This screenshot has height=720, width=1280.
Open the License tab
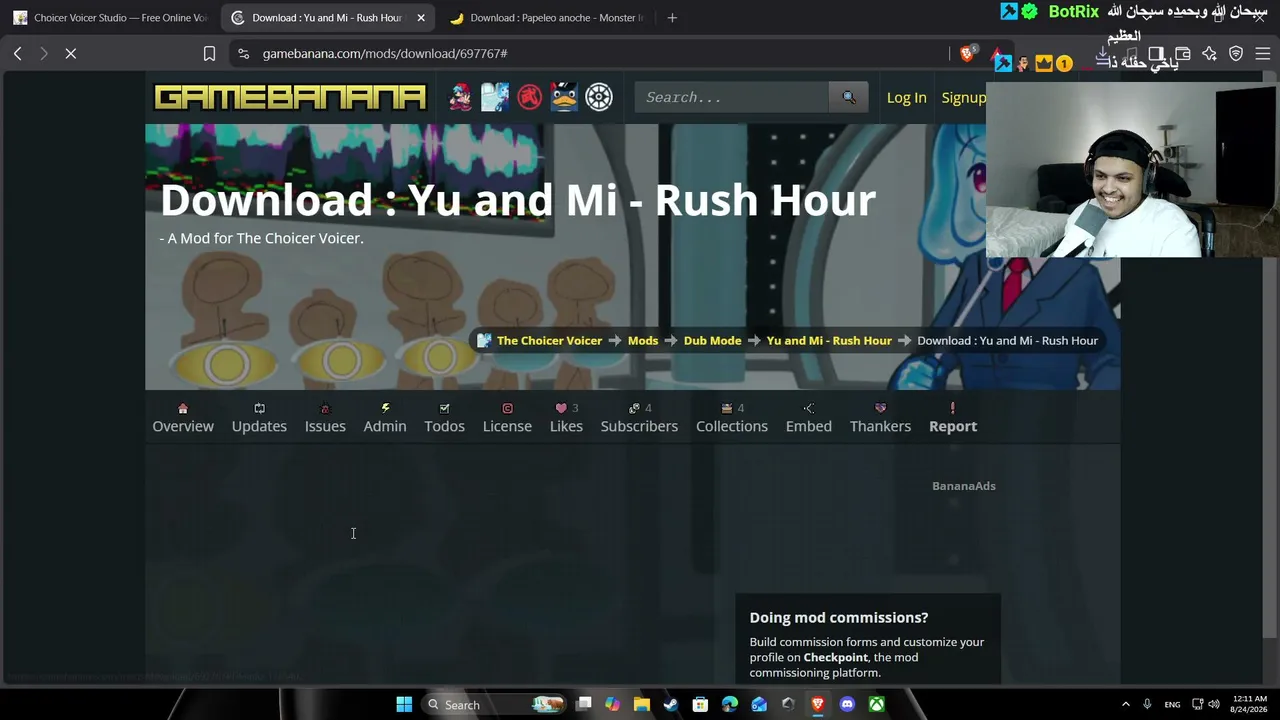pyautogui.click(x=507, y=417)
